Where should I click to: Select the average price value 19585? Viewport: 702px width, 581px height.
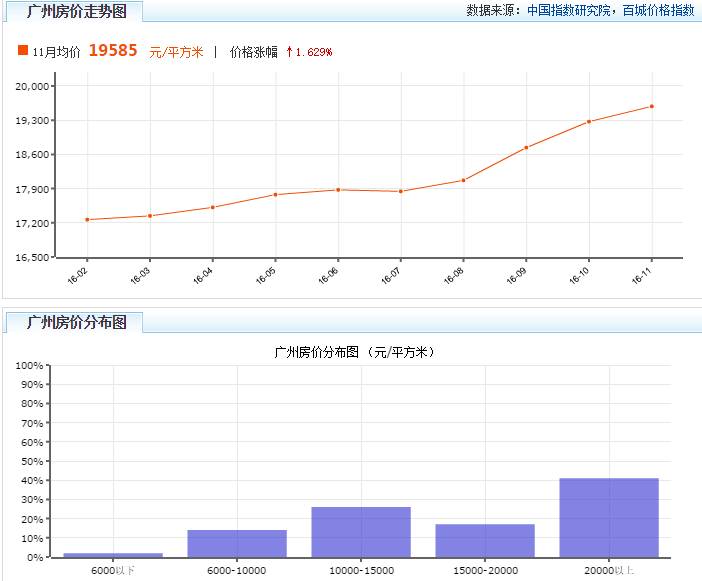113,50
